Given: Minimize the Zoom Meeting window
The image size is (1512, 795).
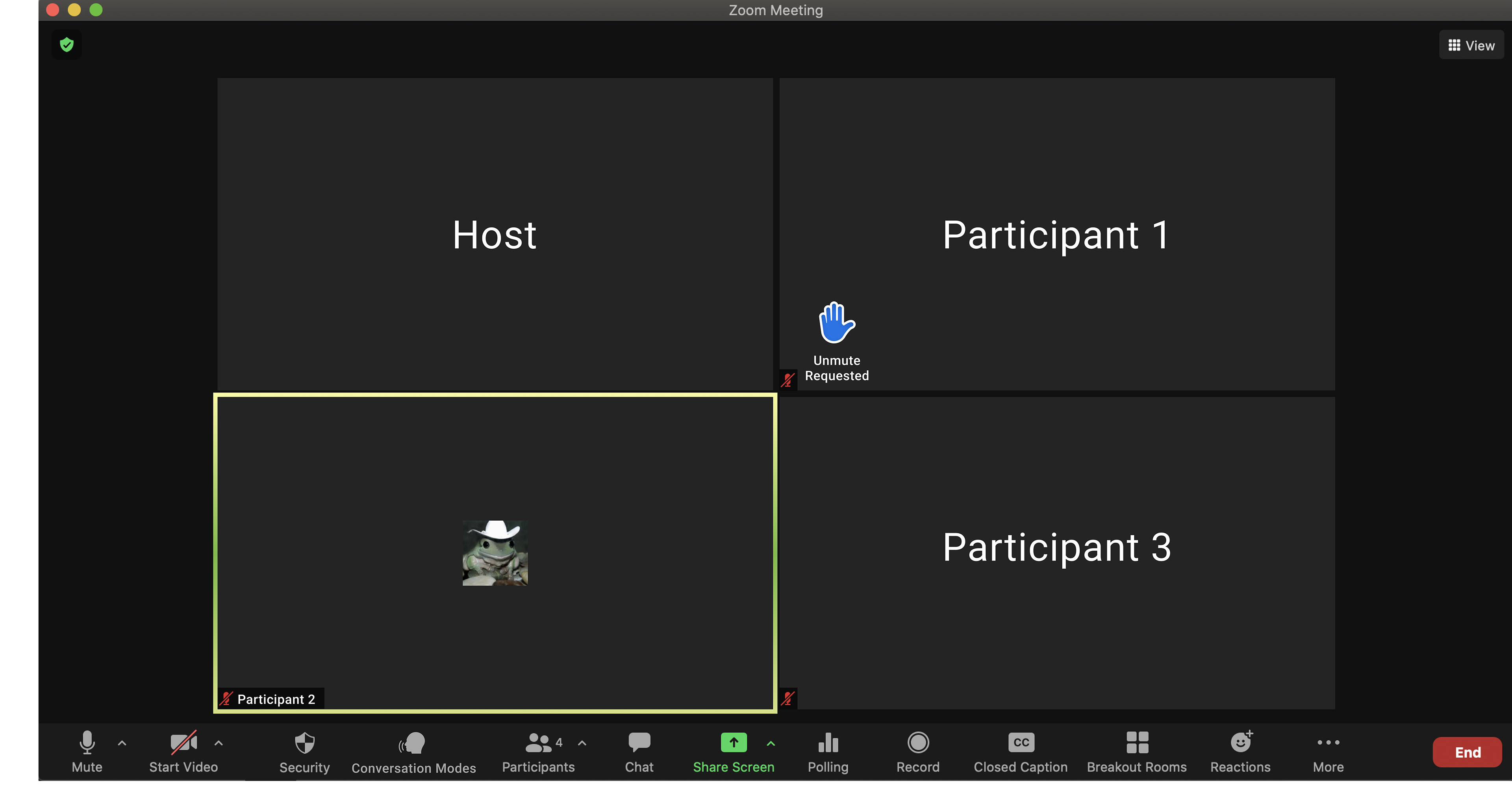Looking at the screenshot, I should 74,9.
